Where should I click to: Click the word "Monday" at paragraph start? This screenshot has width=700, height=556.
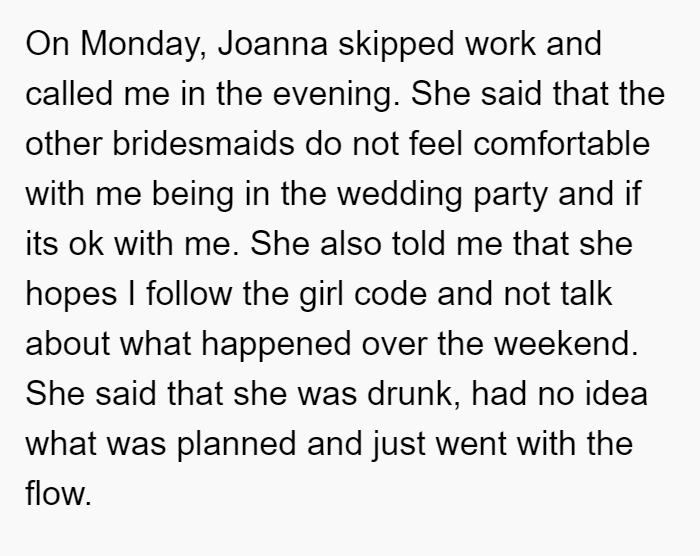pos(143,46)
